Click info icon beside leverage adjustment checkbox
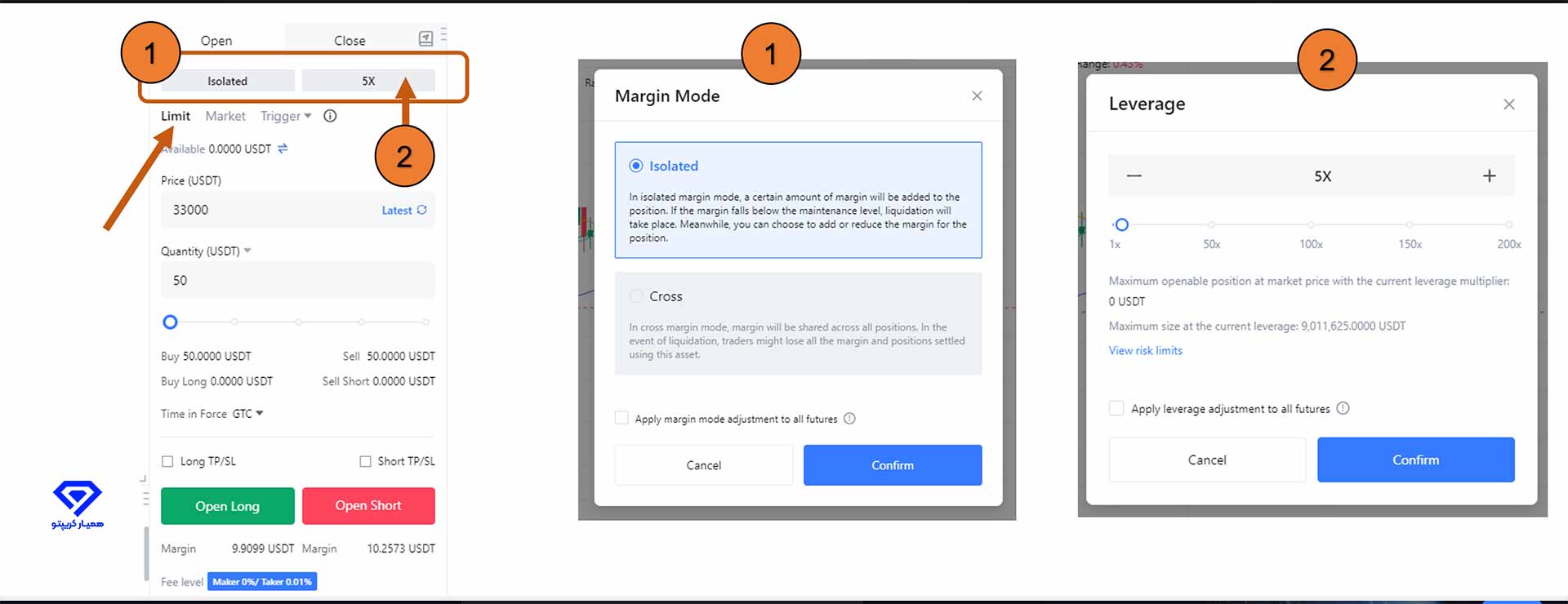Image resolution: width=1568 pixels, height=604 pixels. [x=1343, y=408]
